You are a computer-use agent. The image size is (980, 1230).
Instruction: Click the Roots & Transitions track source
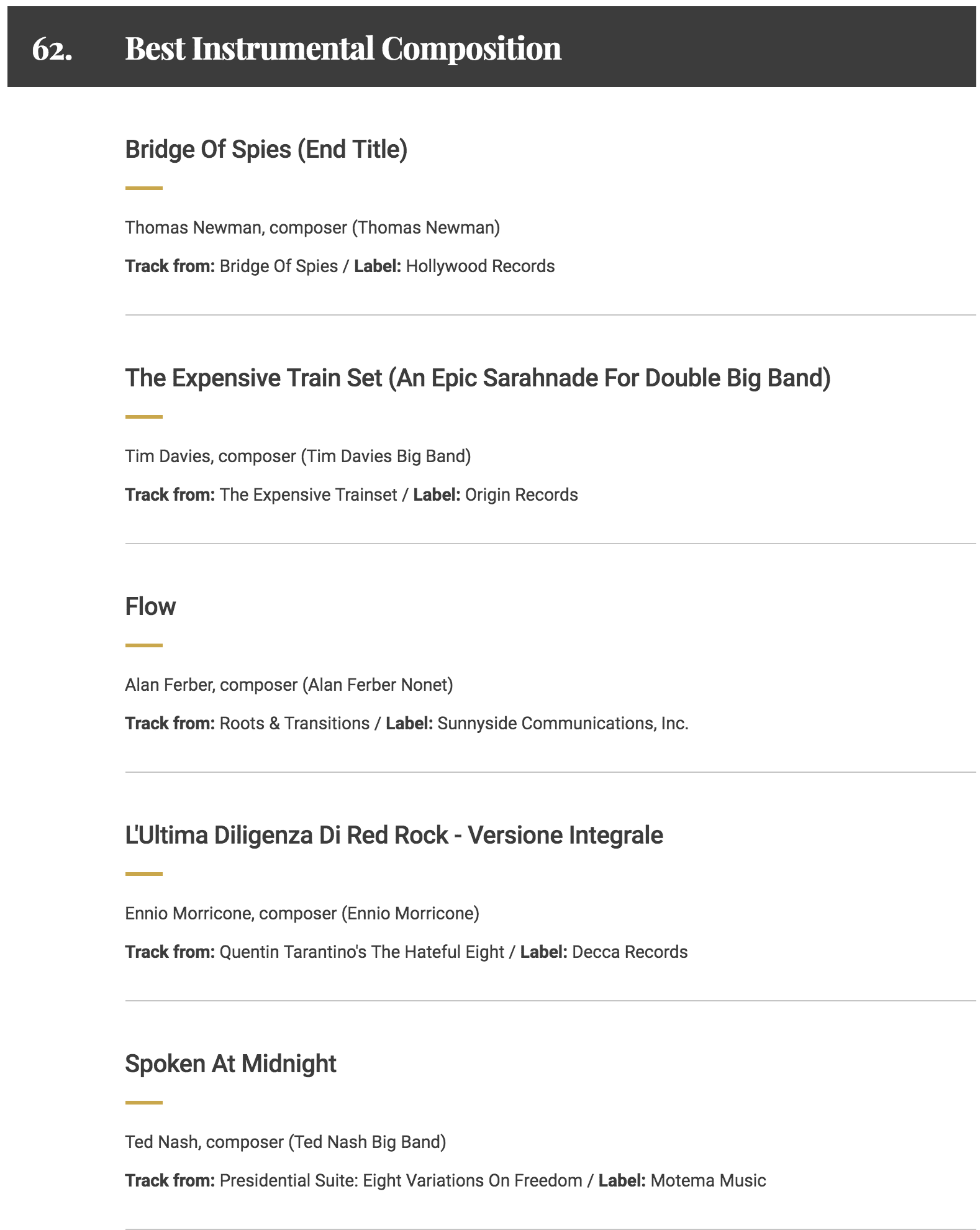coord(294,724)
